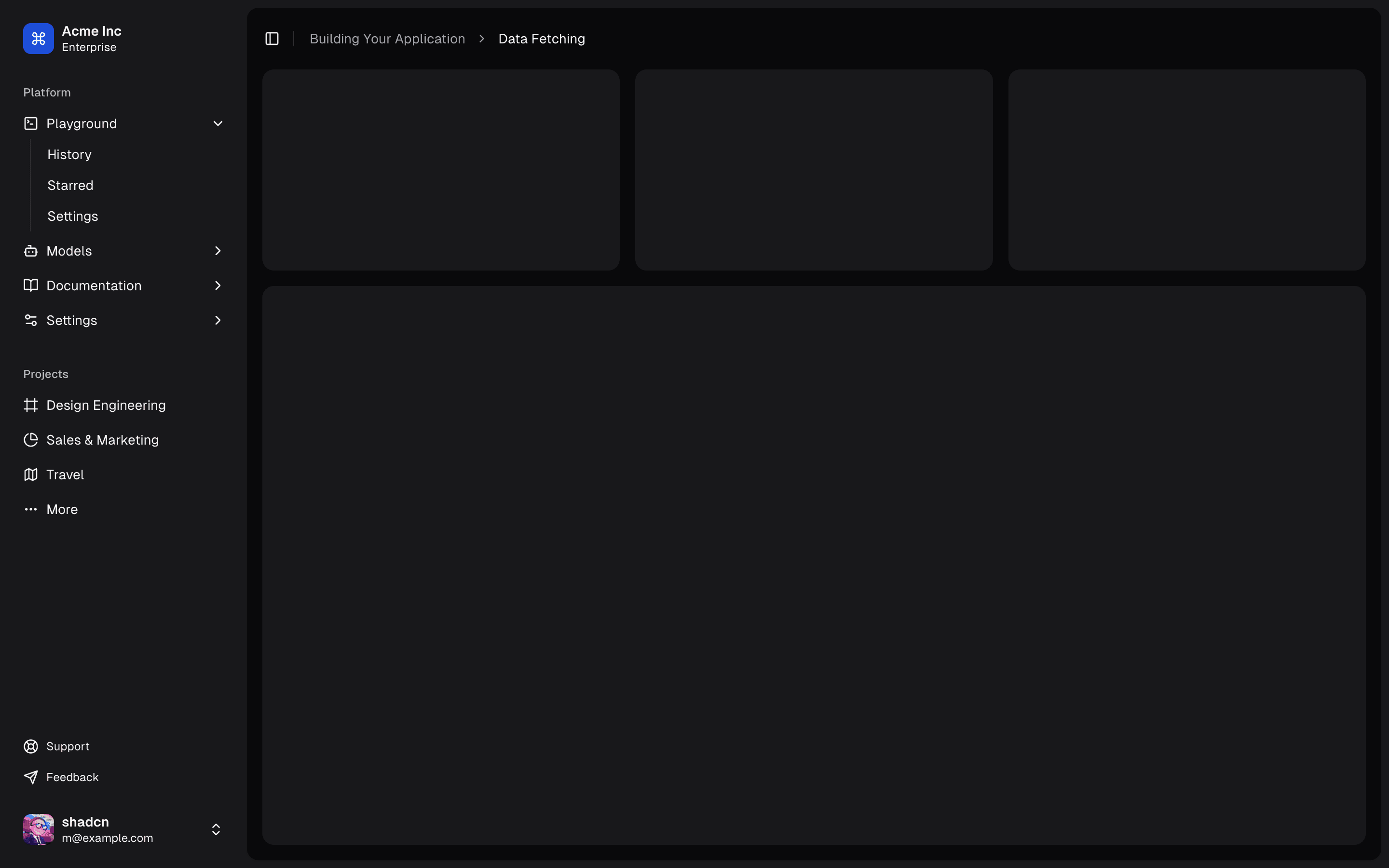Click the Feedback send icon

pyautogui.click(x=30, y=777)
